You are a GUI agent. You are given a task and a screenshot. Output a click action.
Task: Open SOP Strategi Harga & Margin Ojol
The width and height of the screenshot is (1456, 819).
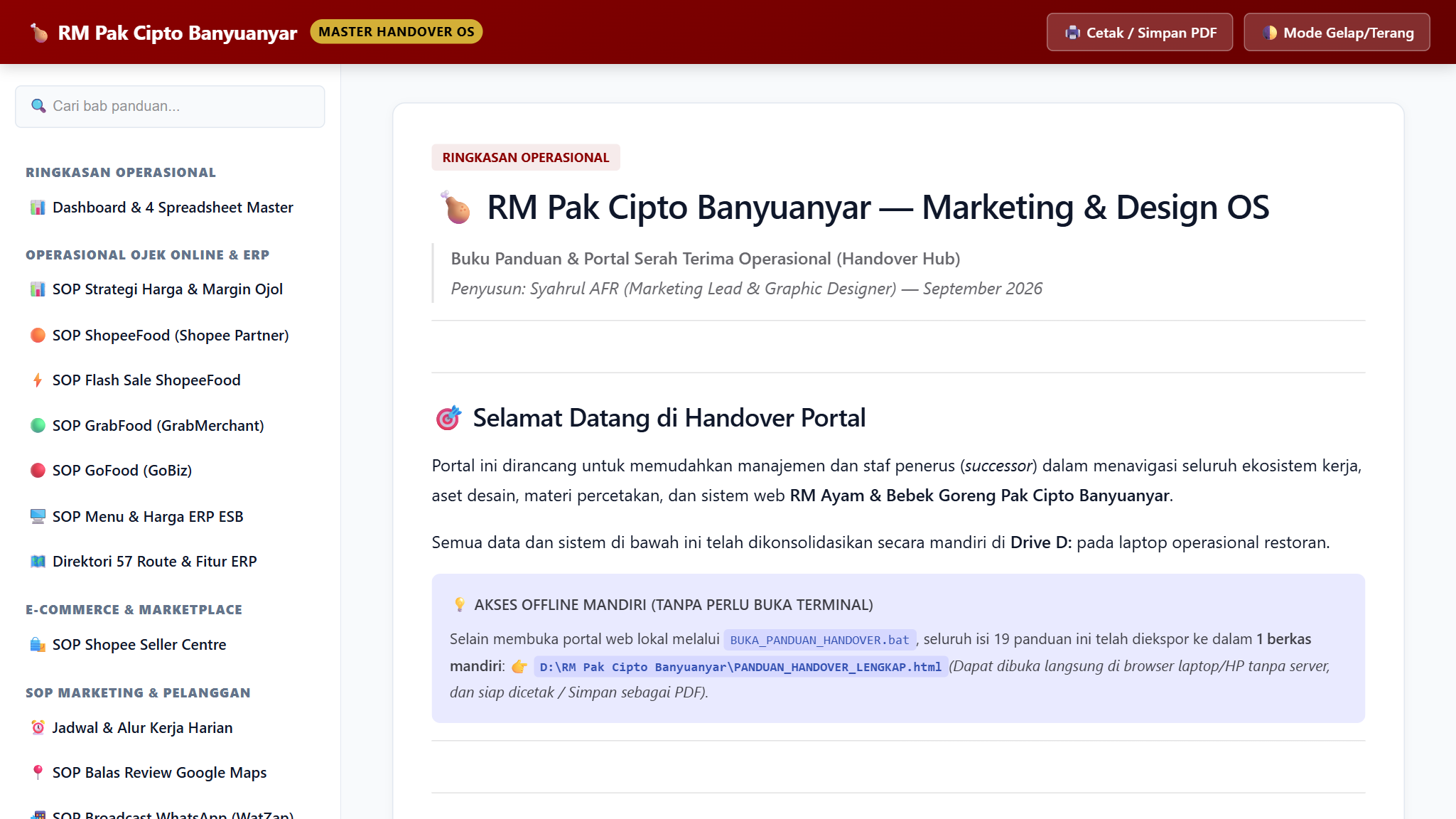[x=170, y=289]
